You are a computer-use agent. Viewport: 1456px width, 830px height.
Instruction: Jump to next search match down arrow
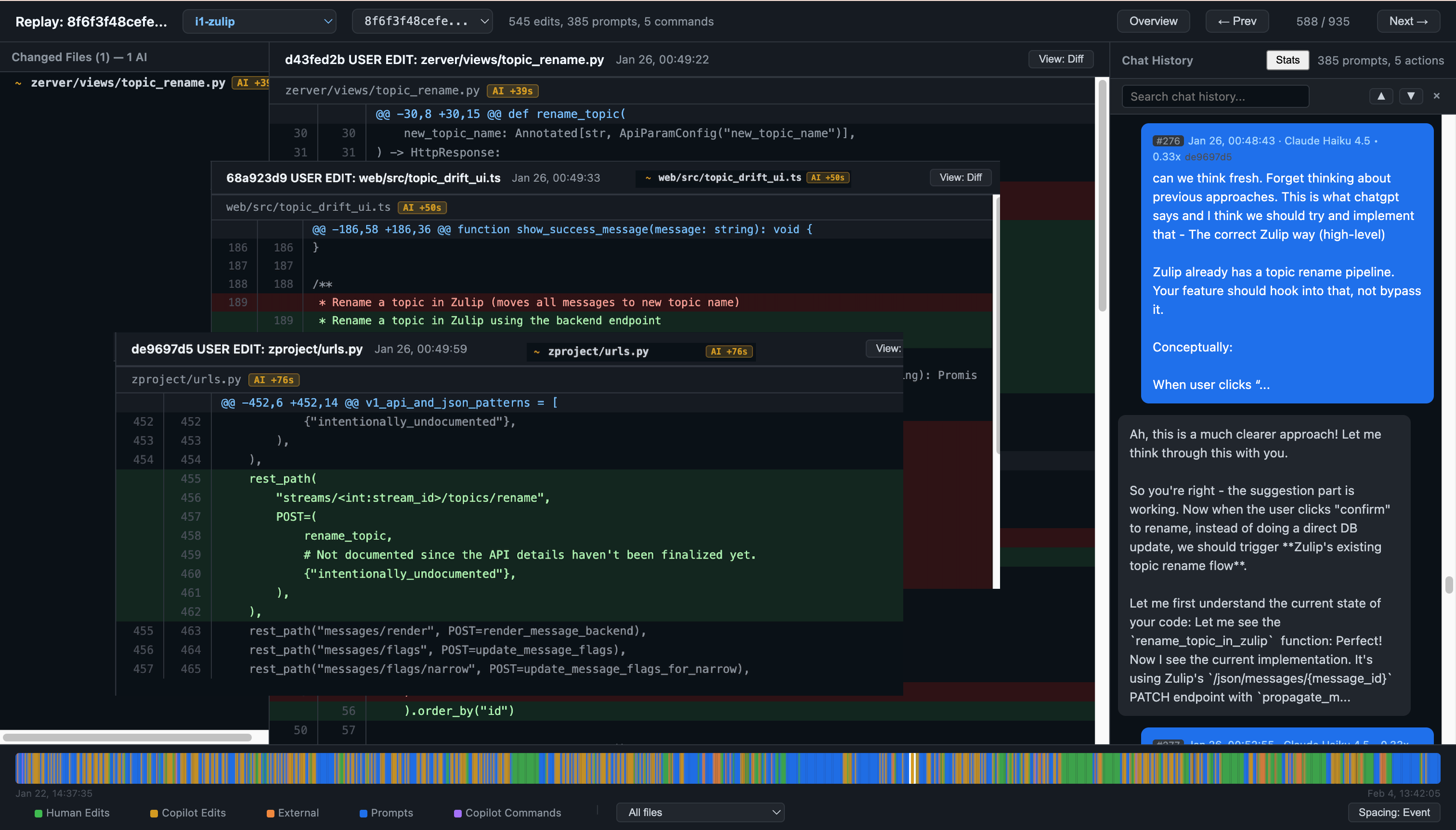pyautogui.click(x=1410, y=96)
